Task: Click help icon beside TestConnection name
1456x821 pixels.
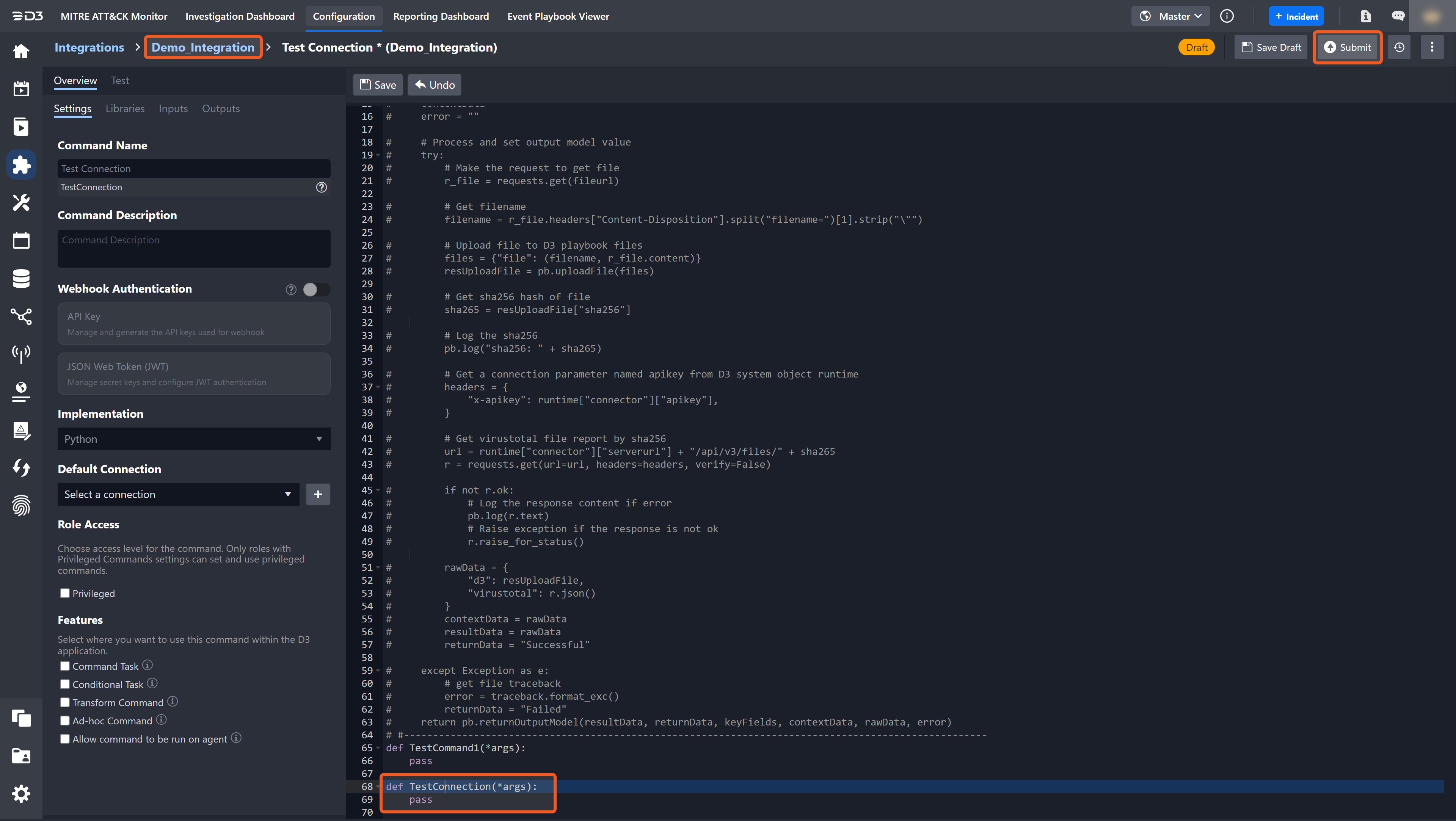Action: [x=321, y=187]
